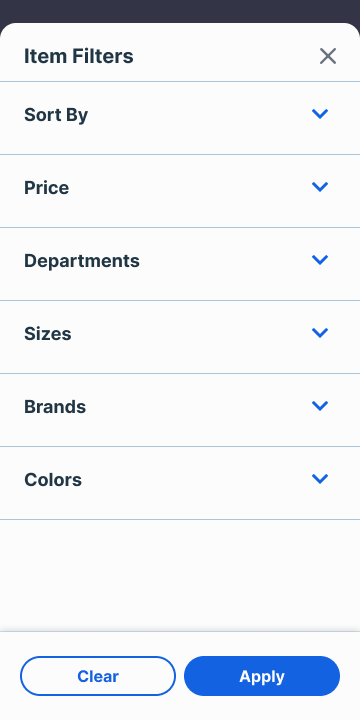The image size is (360, 720).
Task: Select the Sort By label text
Action: click(x=56, y=115)
